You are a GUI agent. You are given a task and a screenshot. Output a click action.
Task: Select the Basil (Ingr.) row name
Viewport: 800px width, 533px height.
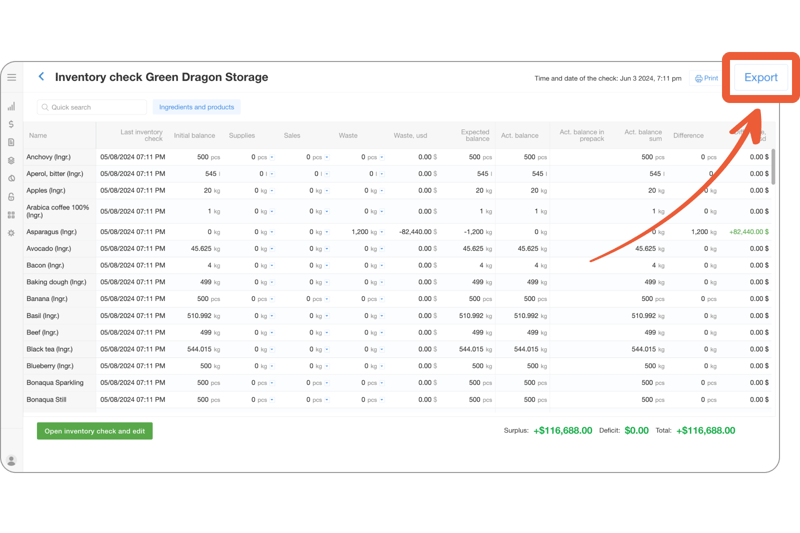coord(43,316)
